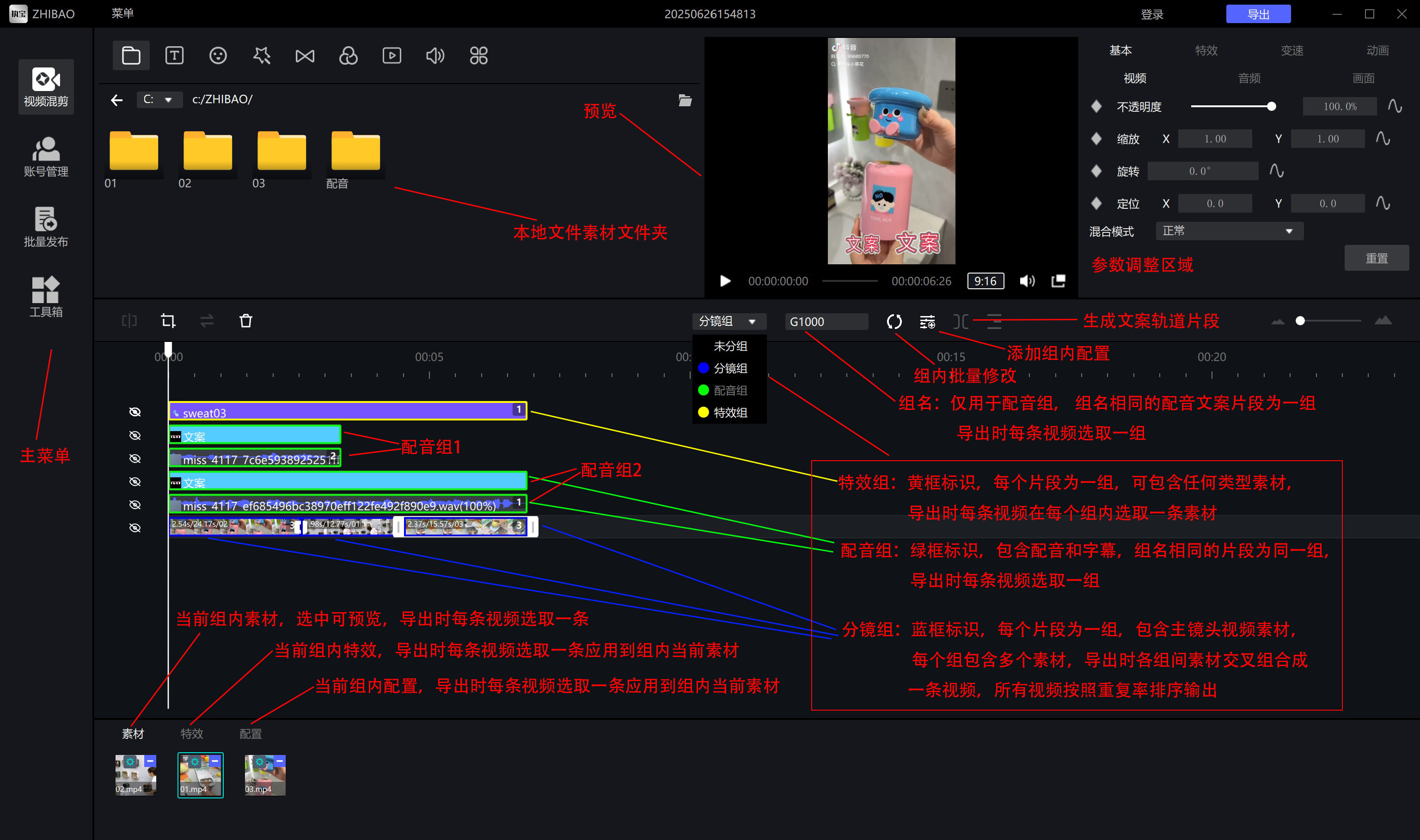This screenshot has height=840, width=1420.
Task: Open the text tool tab
Action: [174, 55]
